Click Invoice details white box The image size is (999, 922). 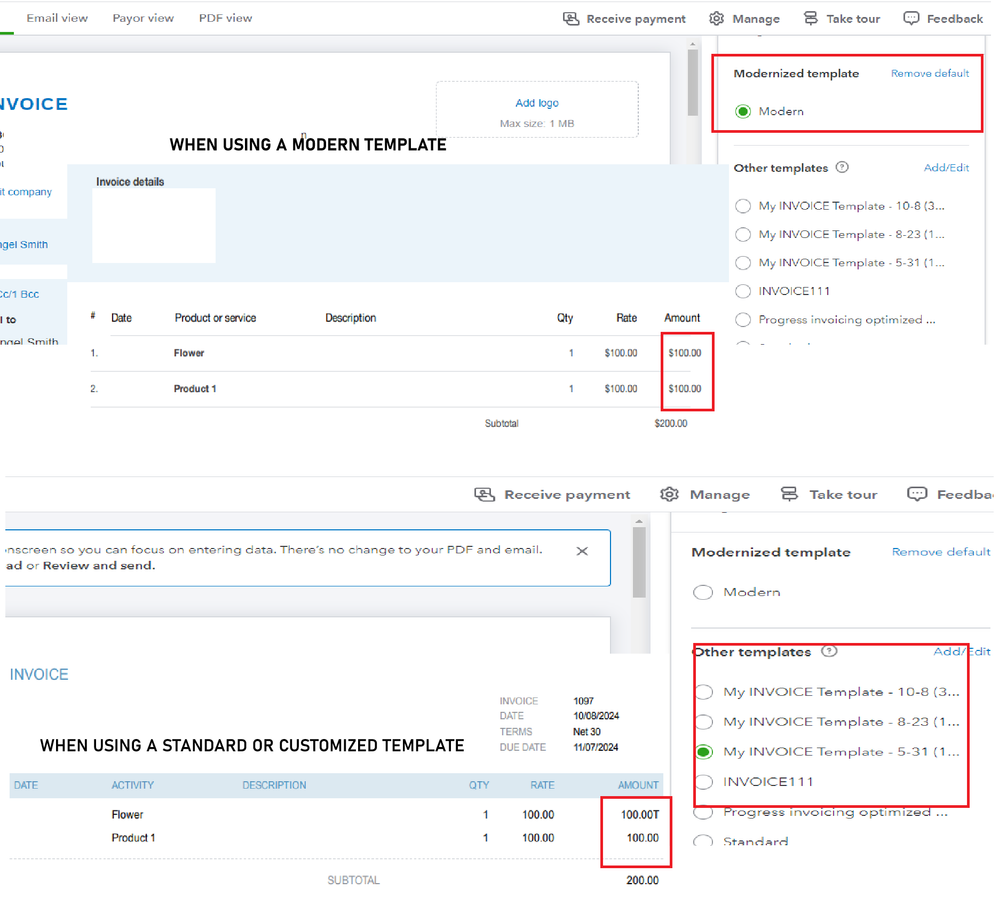154,226
